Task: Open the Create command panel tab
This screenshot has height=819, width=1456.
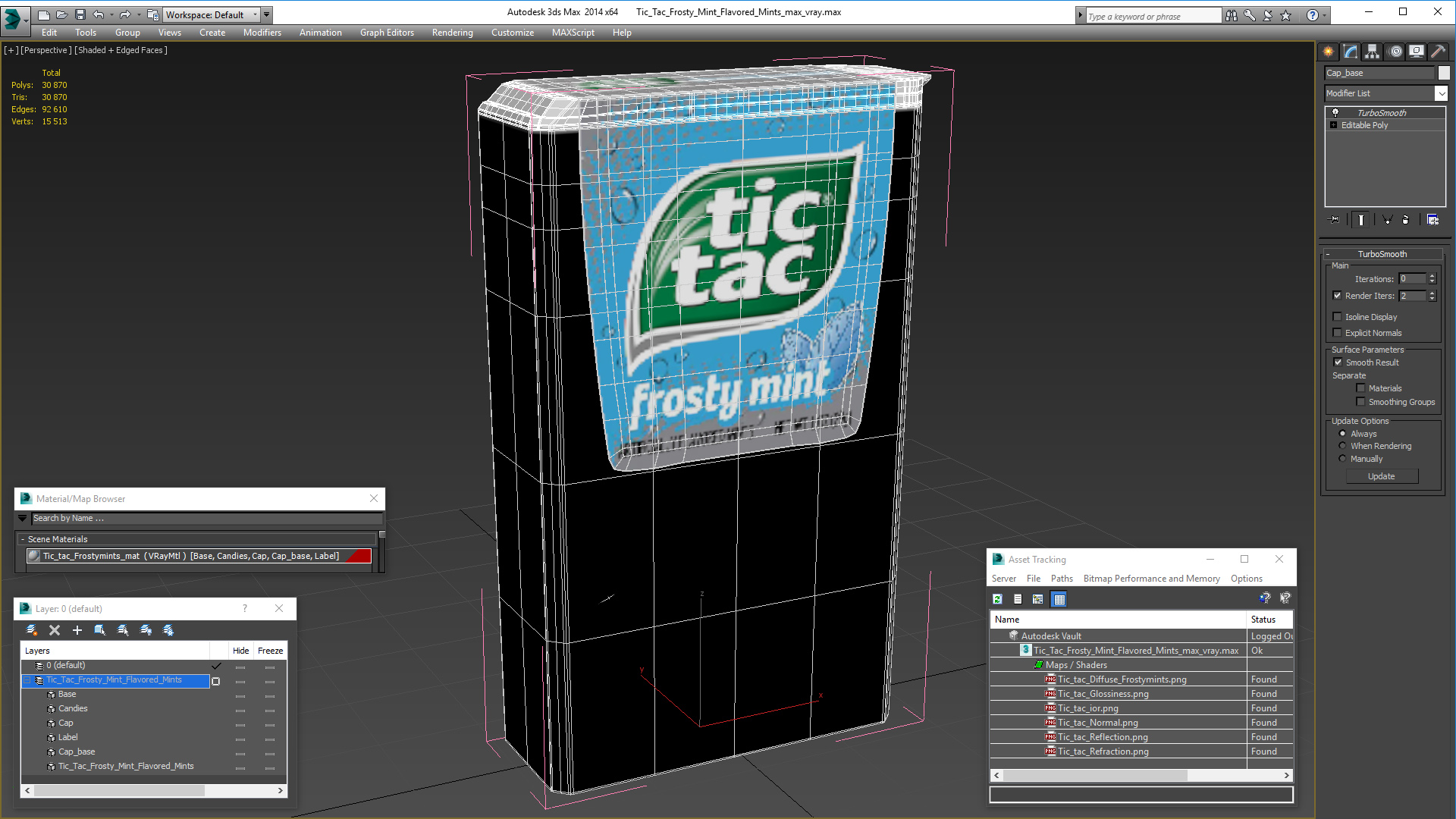Action: (x=1329, y=52)
